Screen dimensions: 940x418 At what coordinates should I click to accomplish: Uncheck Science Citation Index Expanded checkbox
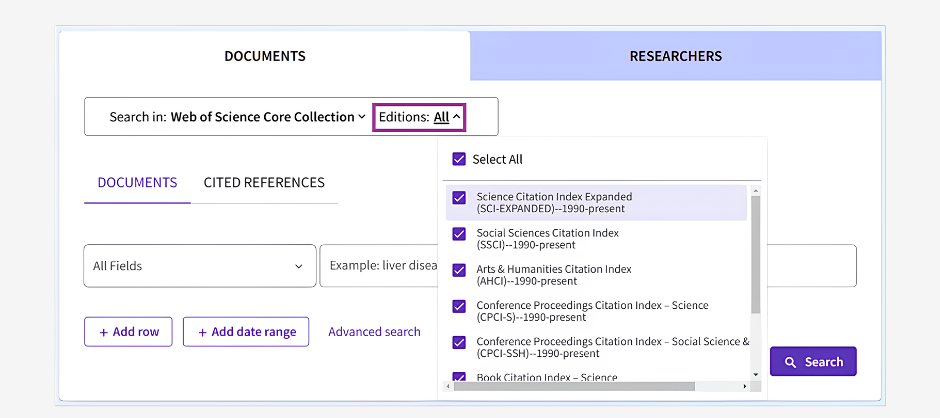pyautogui.click(x=459, y=197)
